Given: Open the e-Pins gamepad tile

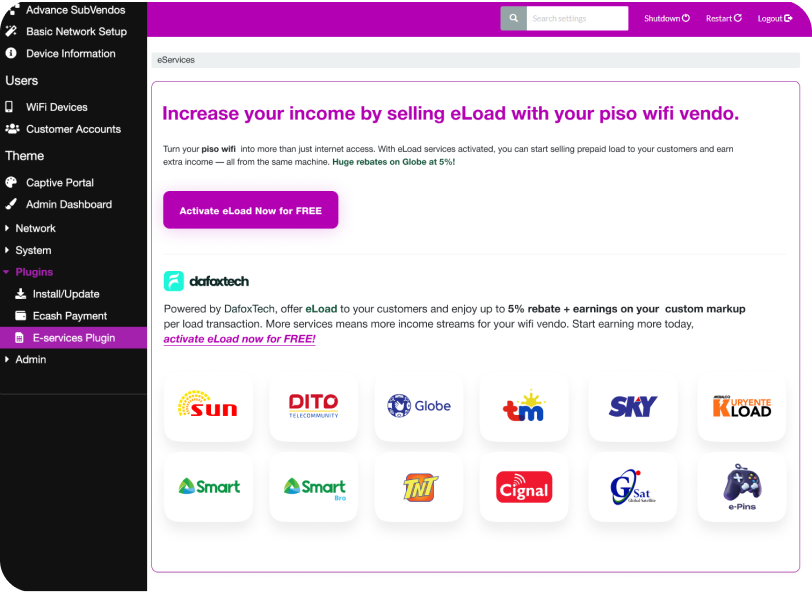Looking at the screenshot, I should point(742,487).
